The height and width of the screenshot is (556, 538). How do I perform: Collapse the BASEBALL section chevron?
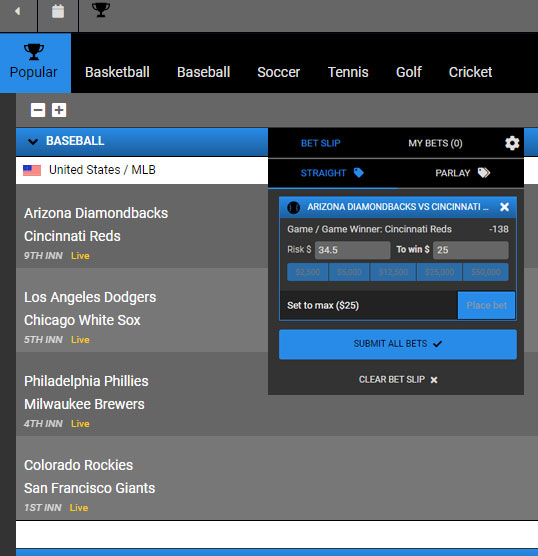[33, 141]
